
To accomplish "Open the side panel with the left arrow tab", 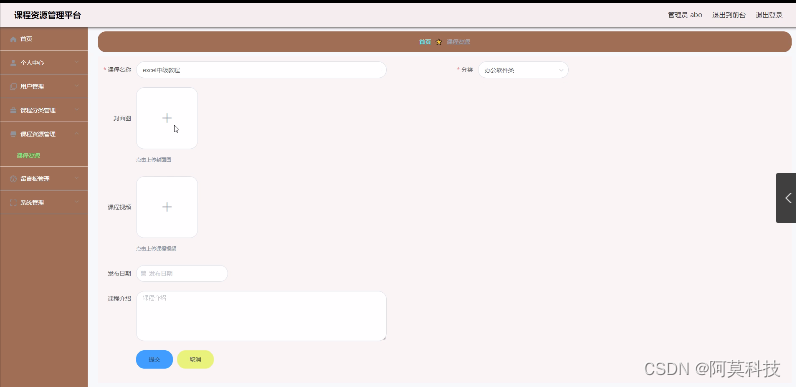I will pyautogui.click(x=786, y=198).
